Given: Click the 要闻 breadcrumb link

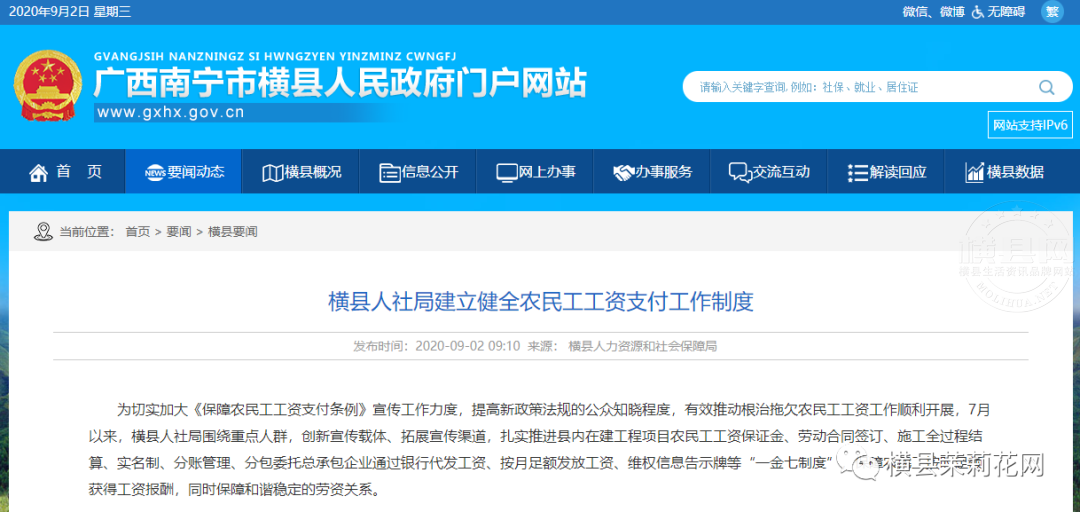Looking at the screenshot, I should click(178, 232).
